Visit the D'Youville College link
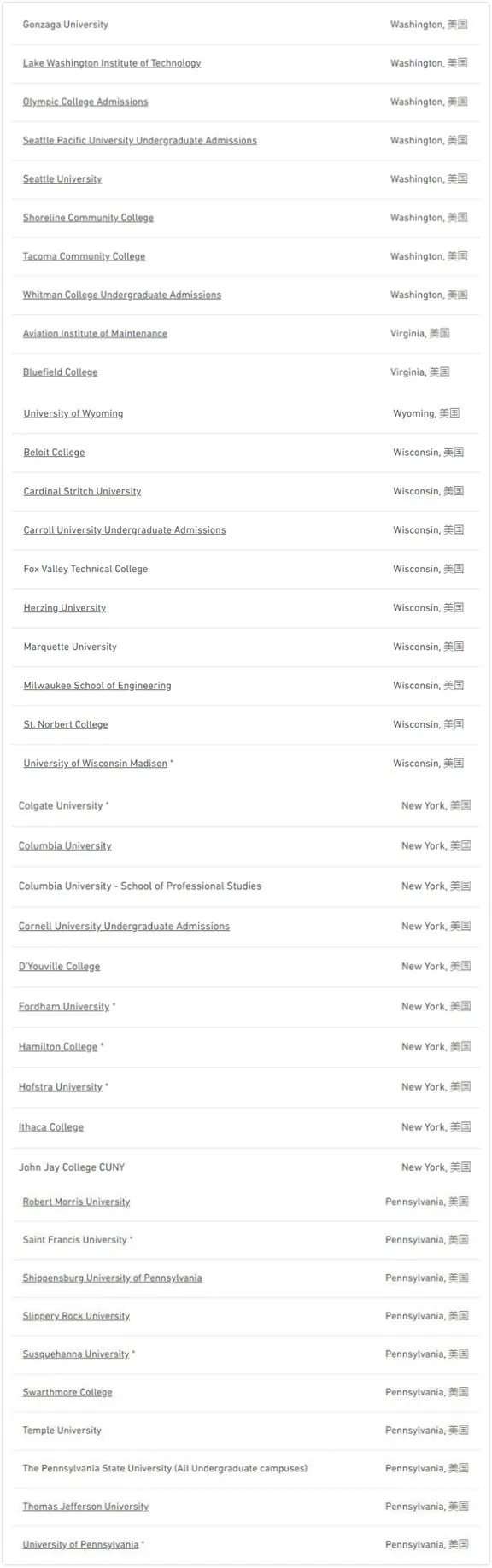 pyautogui.click(x=59, y=967)
